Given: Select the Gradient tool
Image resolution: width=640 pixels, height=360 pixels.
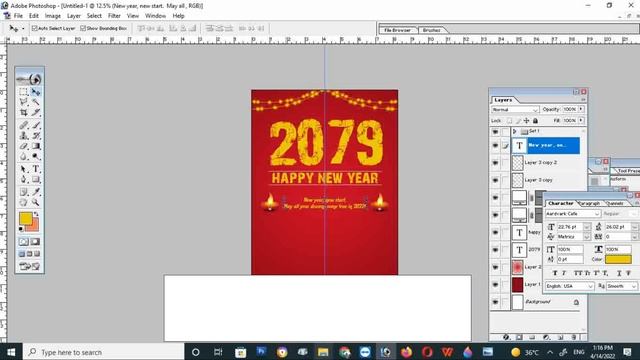Looking at the screenshot, I should click(36, 146).
